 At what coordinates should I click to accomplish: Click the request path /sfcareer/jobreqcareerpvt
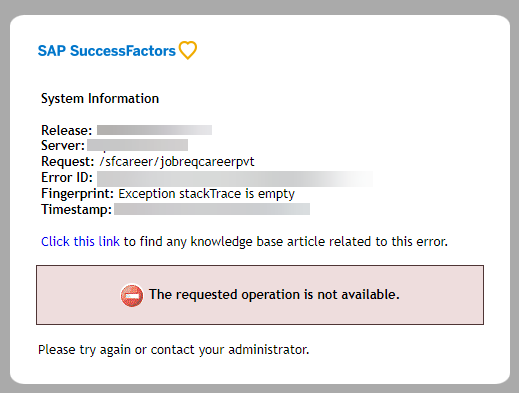click(x=177, y=162)
